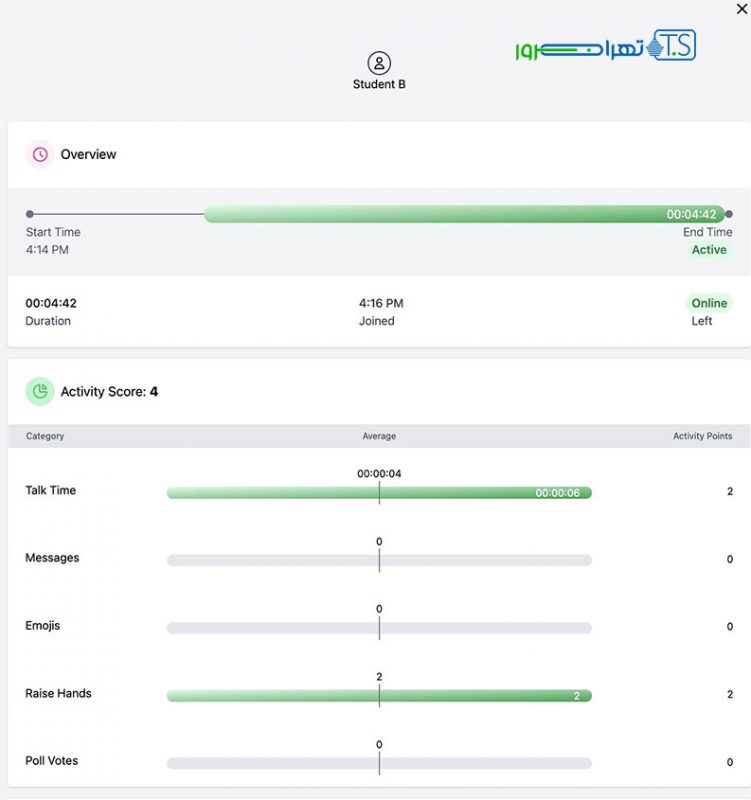The height and width of the screenshot is (800, 751).
Task: Click the timeline end point marker
Action: pyautogui.click(x=729, y=214)
